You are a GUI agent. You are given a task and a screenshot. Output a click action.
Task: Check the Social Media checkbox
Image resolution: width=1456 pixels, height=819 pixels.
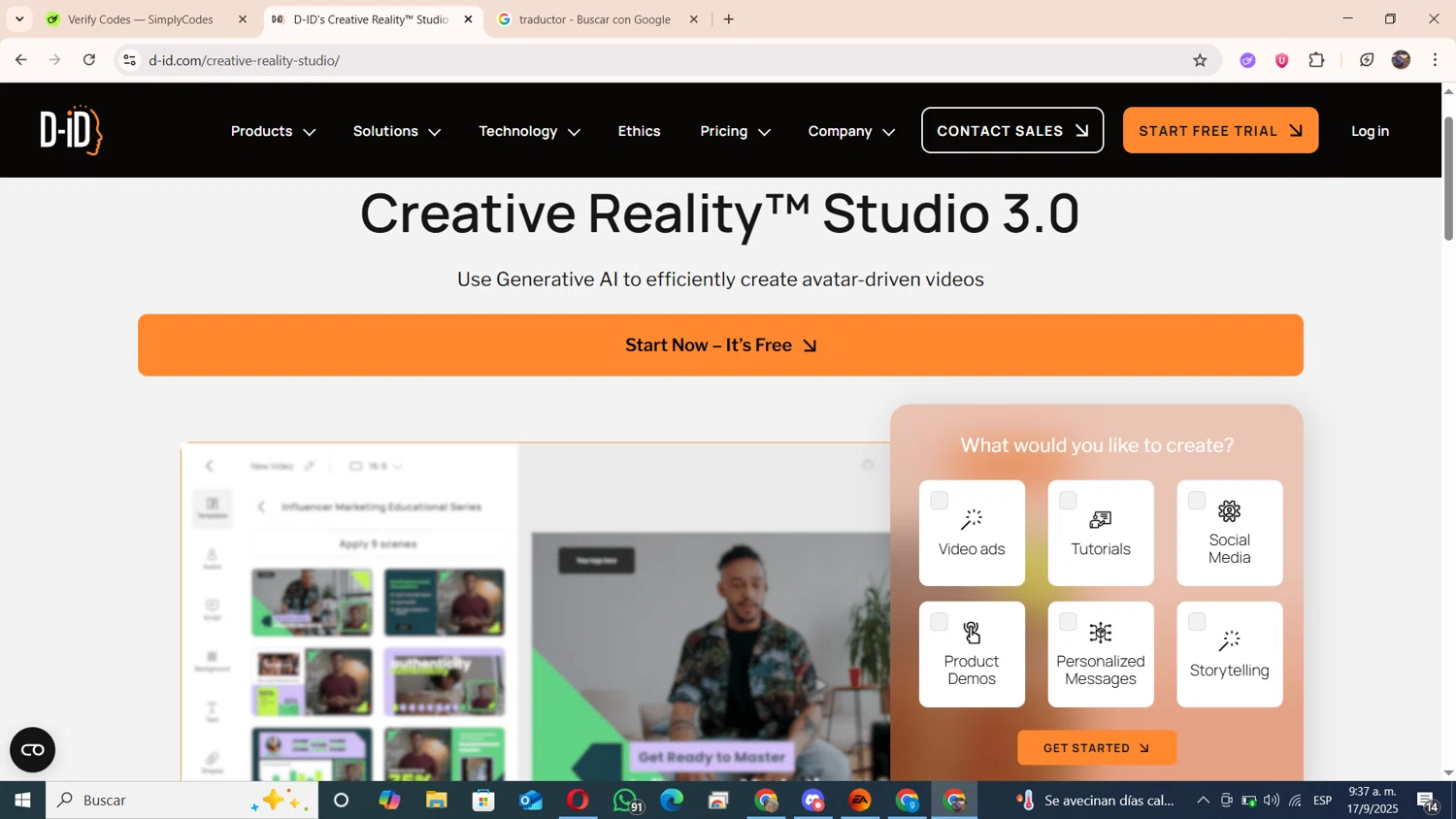click(1197, 501)
